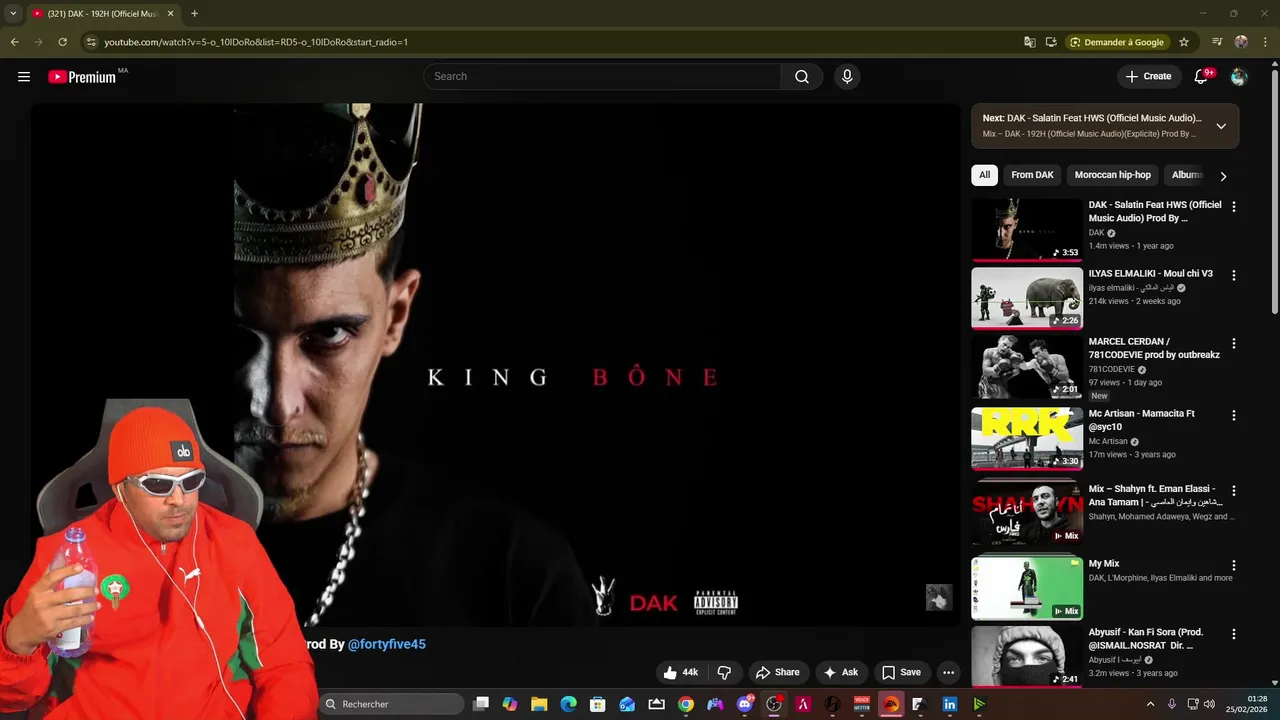
Task: Open options for MARCEL CERDAN video
Action: 1233,343
